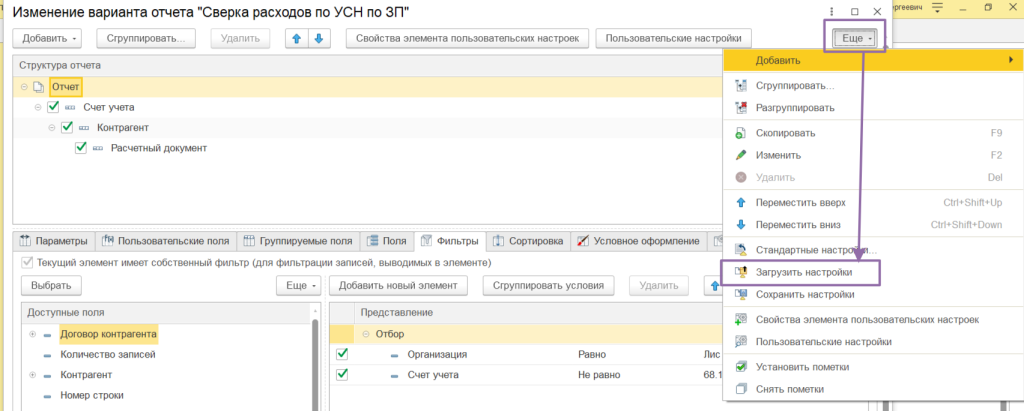Click the Сгруппировать... toolbar button

coord(146,38)
